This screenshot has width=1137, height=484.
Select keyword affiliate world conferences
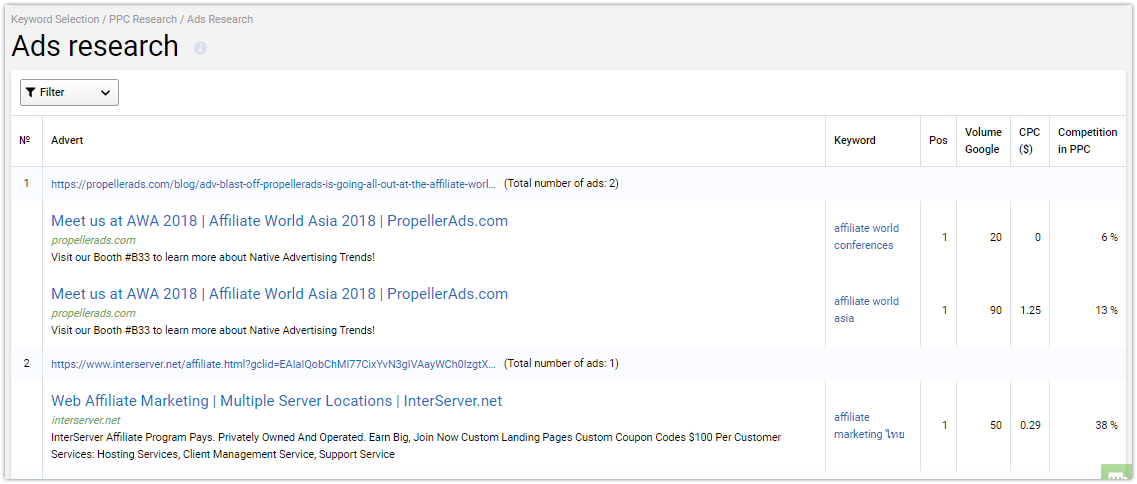[867, 237]
